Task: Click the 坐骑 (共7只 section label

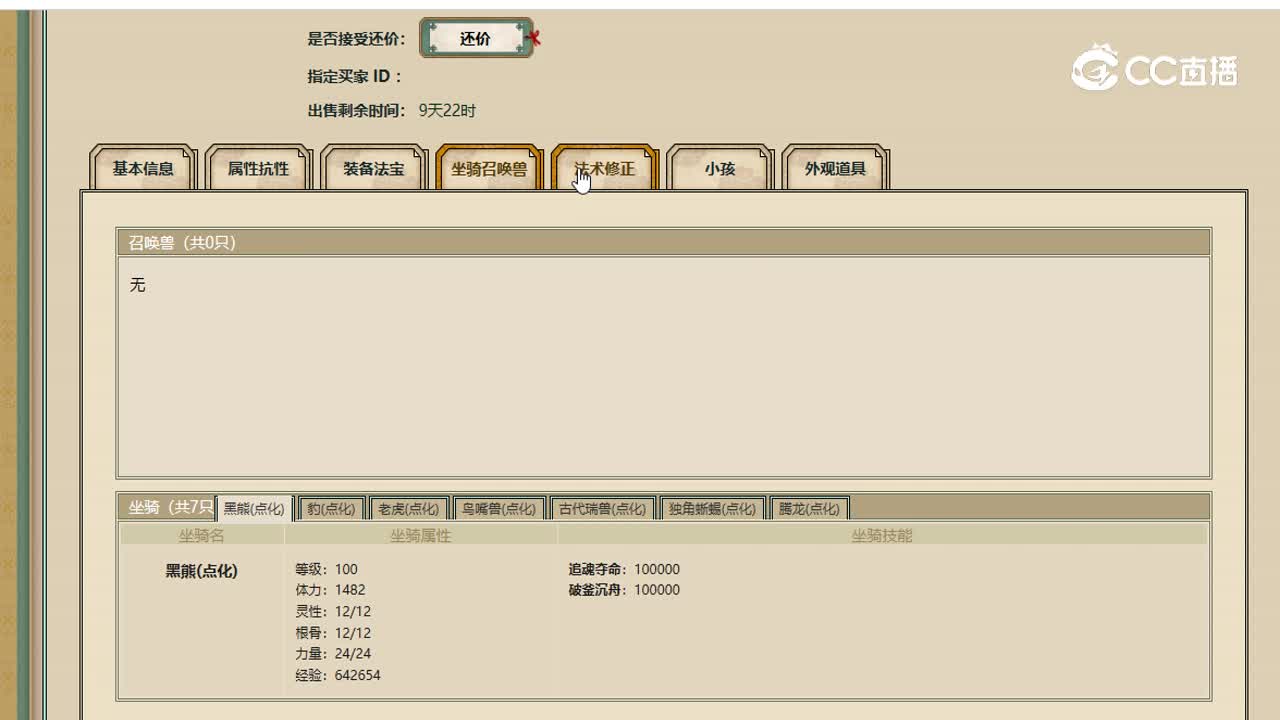Action: [171, 507]
